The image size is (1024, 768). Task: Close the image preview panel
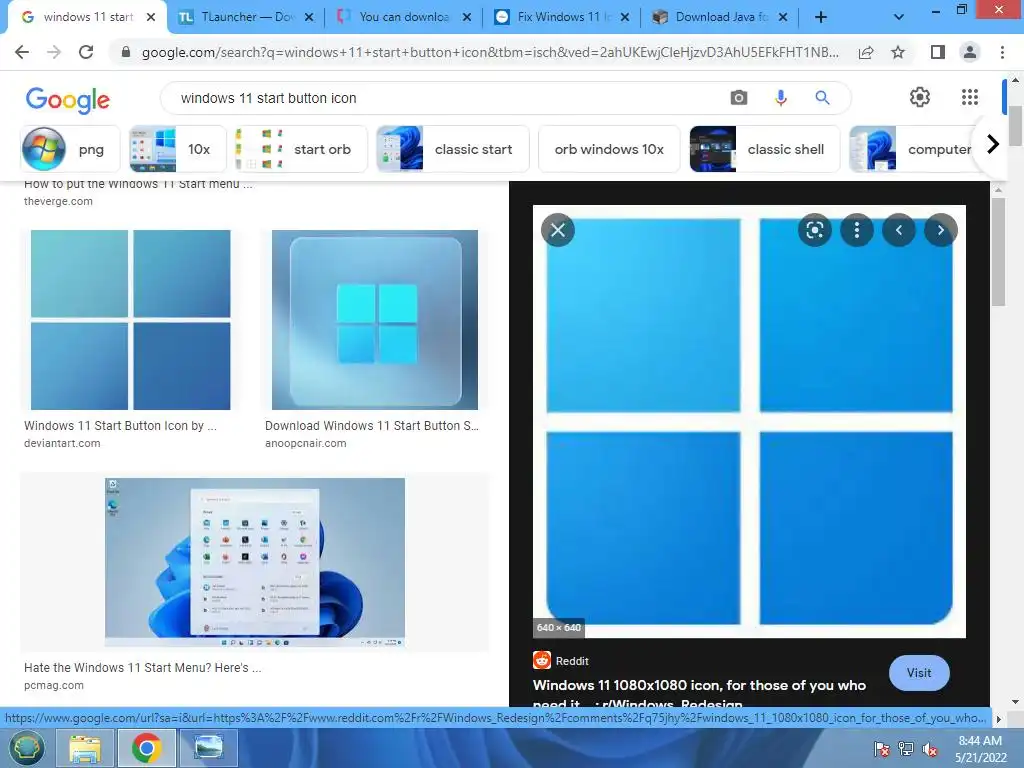click(x=558, y=230)
